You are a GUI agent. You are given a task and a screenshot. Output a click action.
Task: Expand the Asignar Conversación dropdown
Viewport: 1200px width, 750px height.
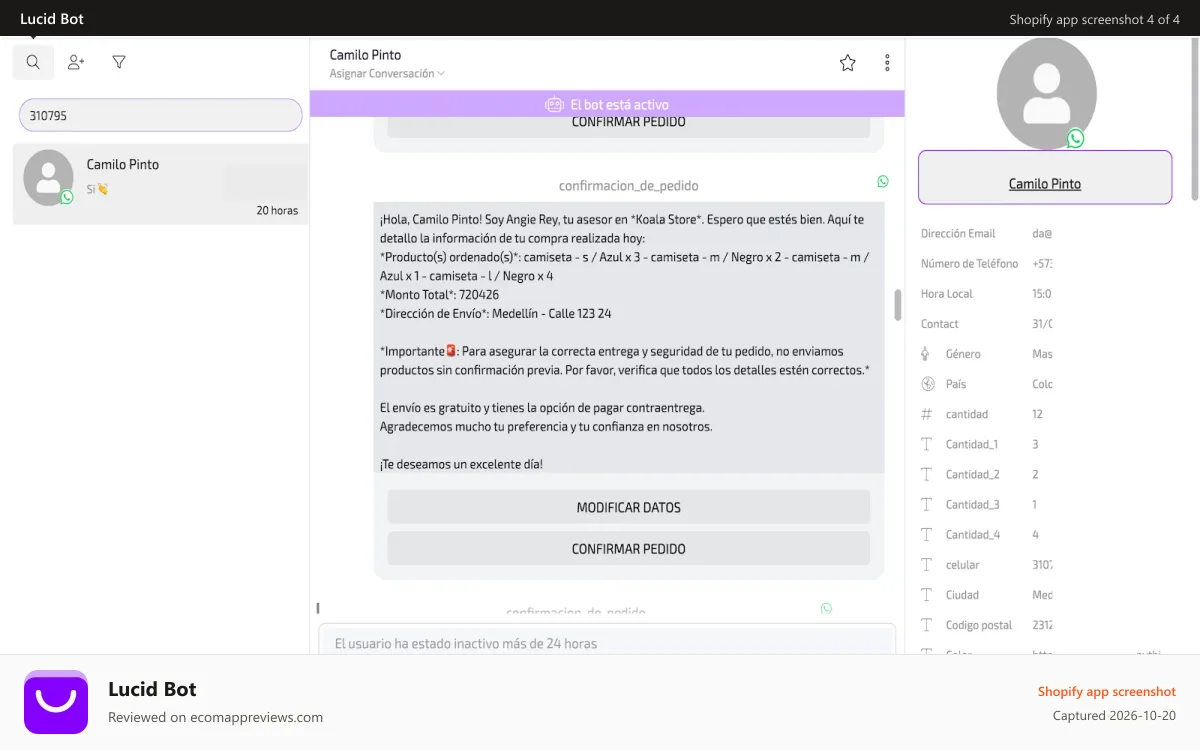coord(387,73)
